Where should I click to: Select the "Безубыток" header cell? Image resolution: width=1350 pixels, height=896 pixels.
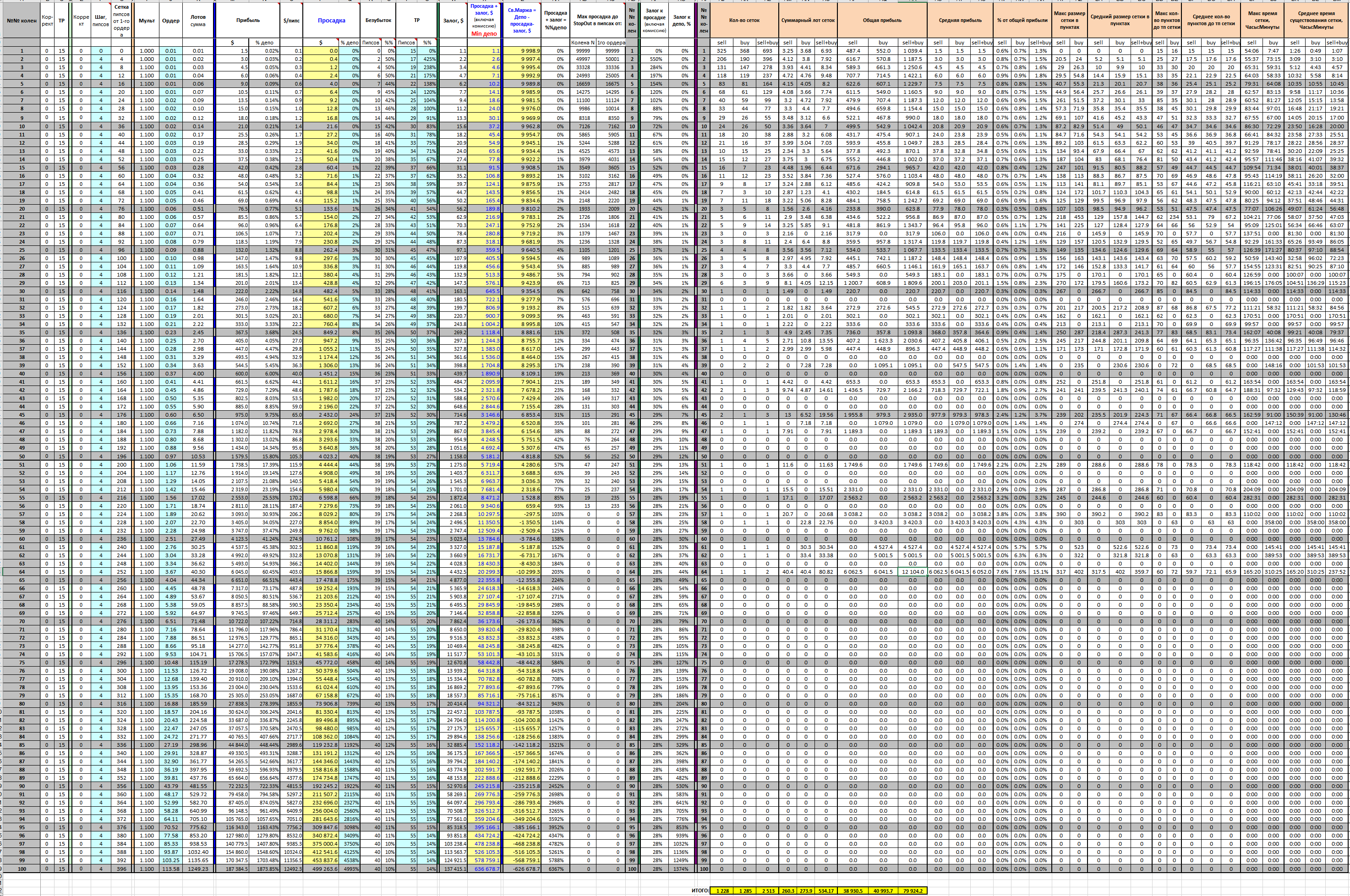[x=378, y=21]
